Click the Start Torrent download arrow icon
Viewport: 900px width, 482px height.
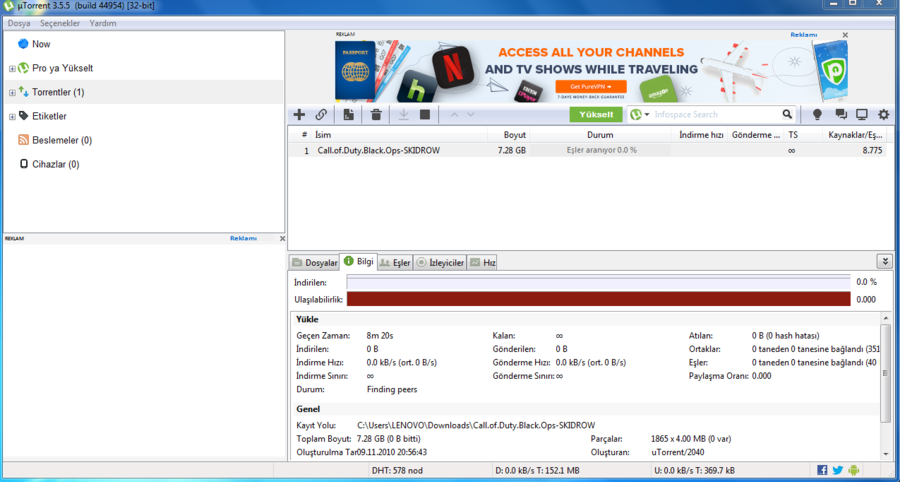(x=404, y=114)
